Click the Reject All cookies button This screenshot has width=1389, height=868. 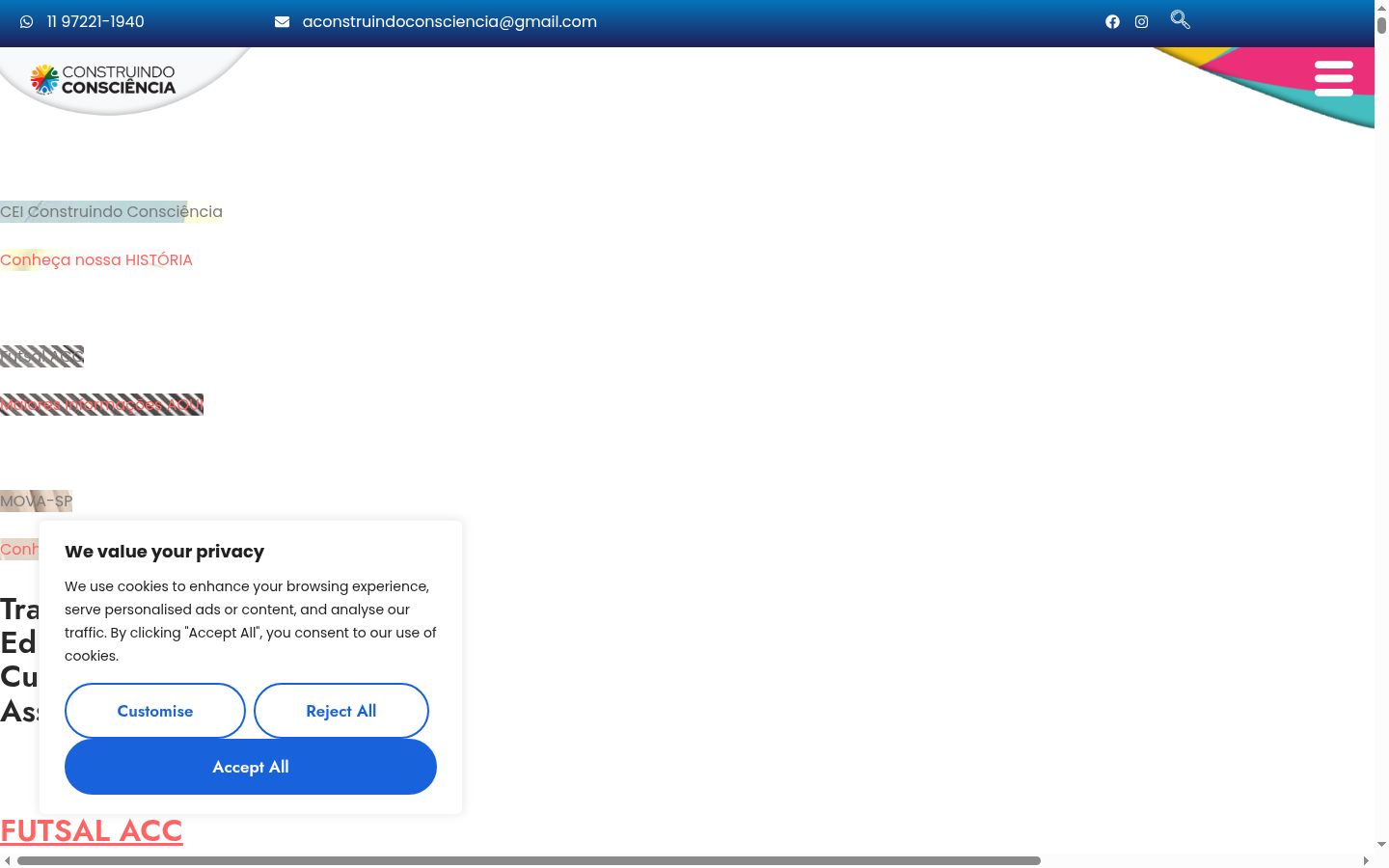(x=341, y=711)
